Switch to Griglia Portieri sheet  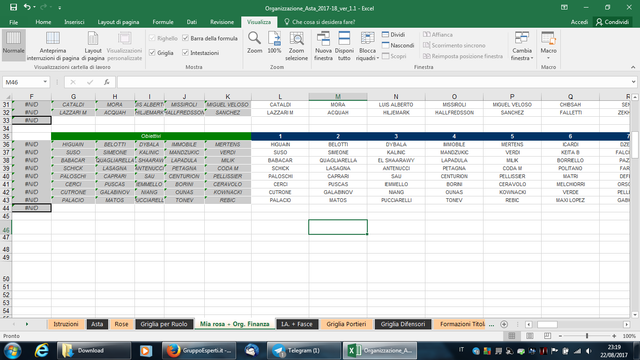346,324
